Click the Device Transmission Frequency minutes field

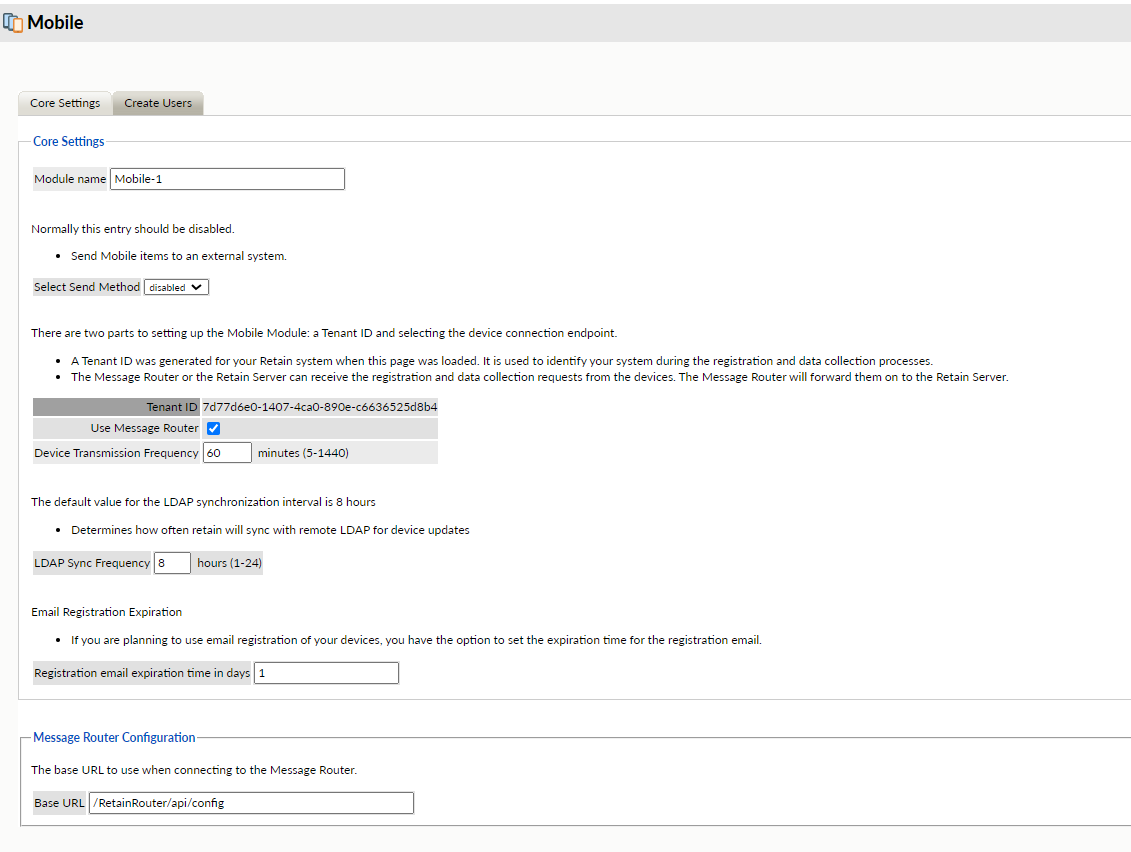coord(227,453)
